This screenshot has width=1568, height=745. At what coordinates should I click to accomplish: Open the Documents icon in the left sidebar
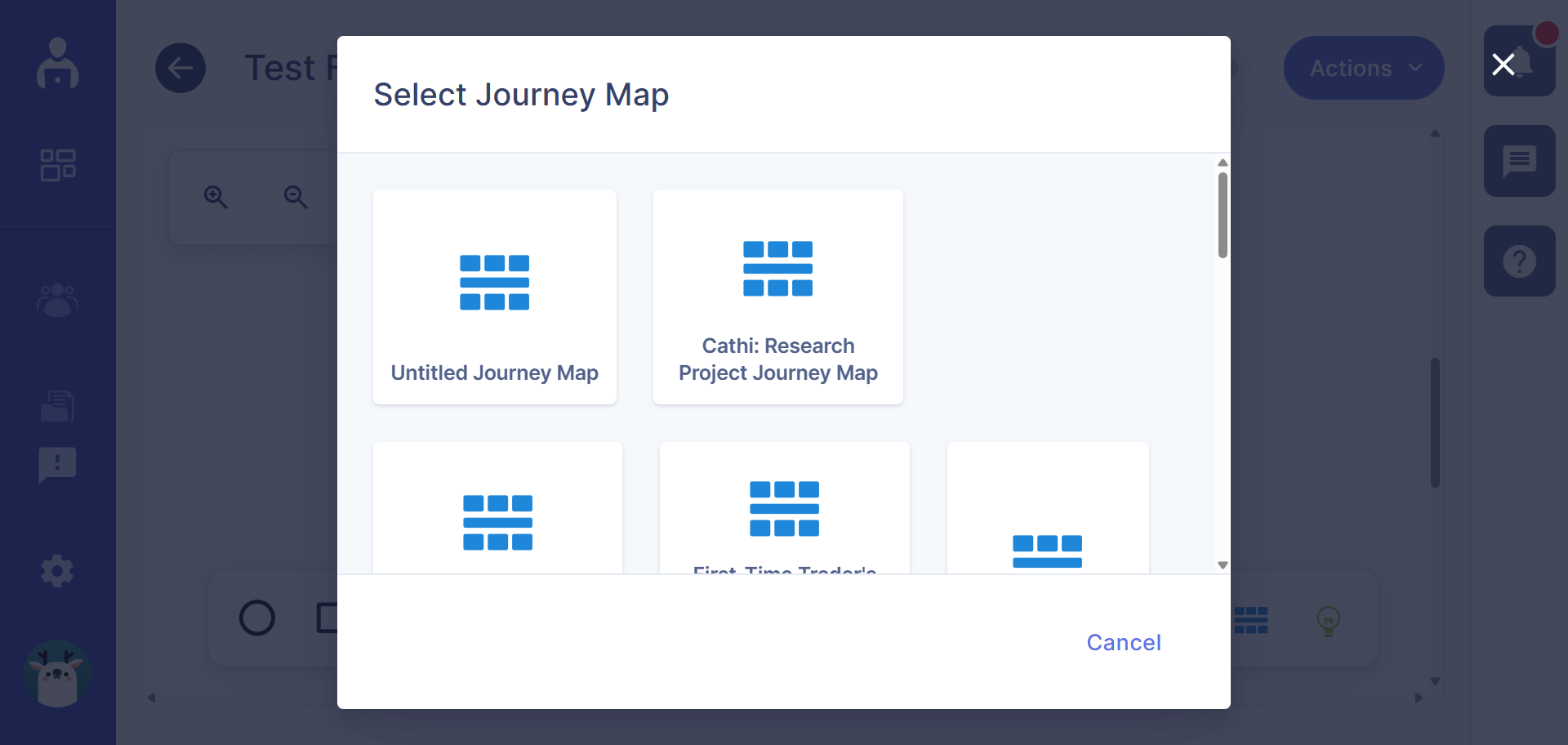[x=56, y=406]
